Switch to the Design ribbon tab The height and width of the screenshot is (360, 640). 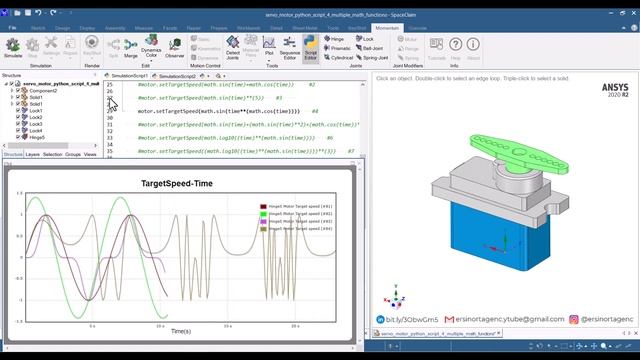click(62, 28)
